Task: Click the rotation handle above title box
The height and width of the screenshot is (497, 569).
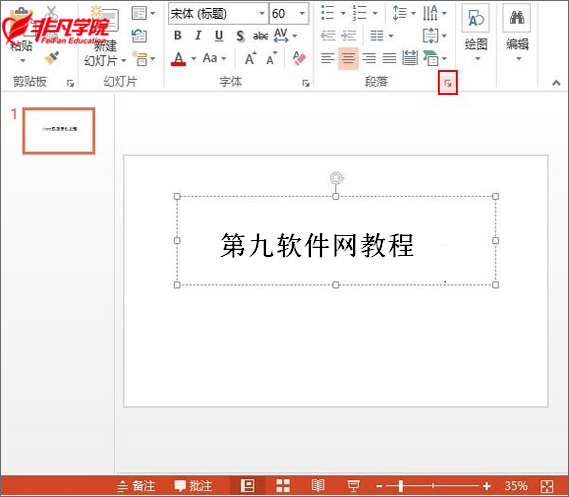Action: coord(336,178)
